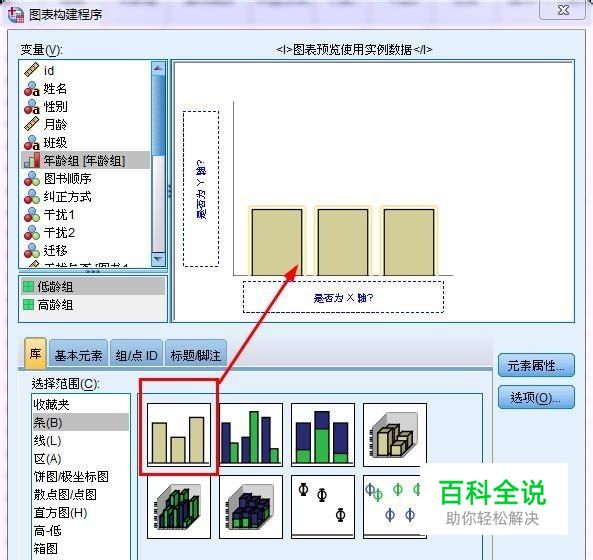Choose 条(B) in the chart type list

[81, 422]
